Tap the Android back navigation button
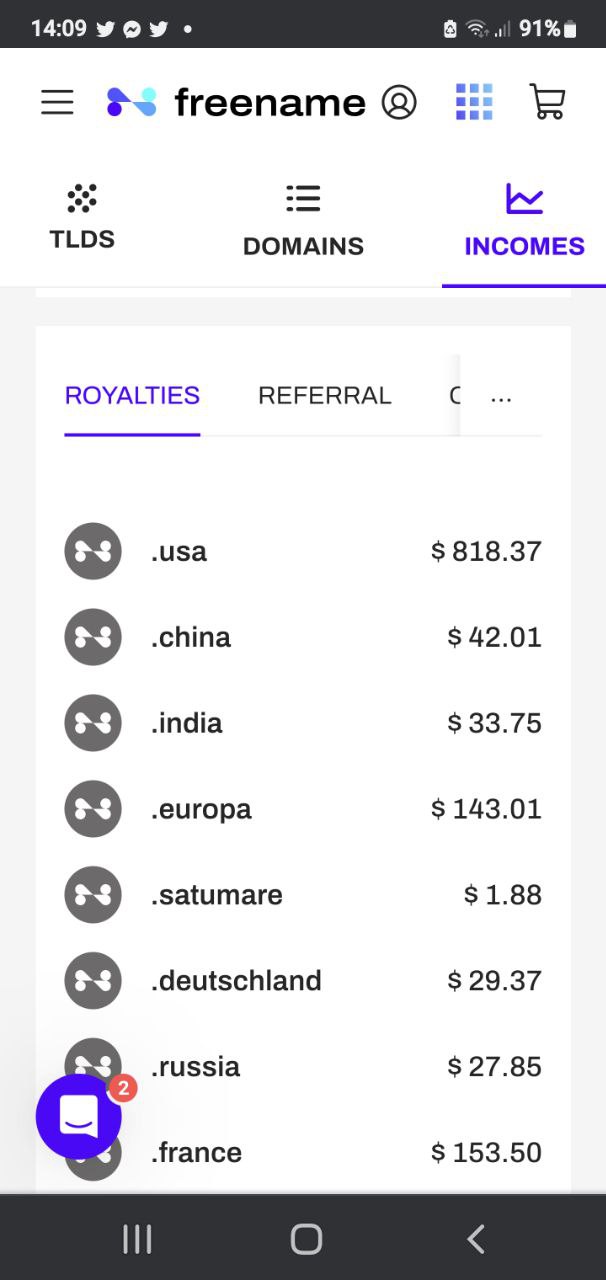This screenshot has height=1280, width=606. [476, 1239]
